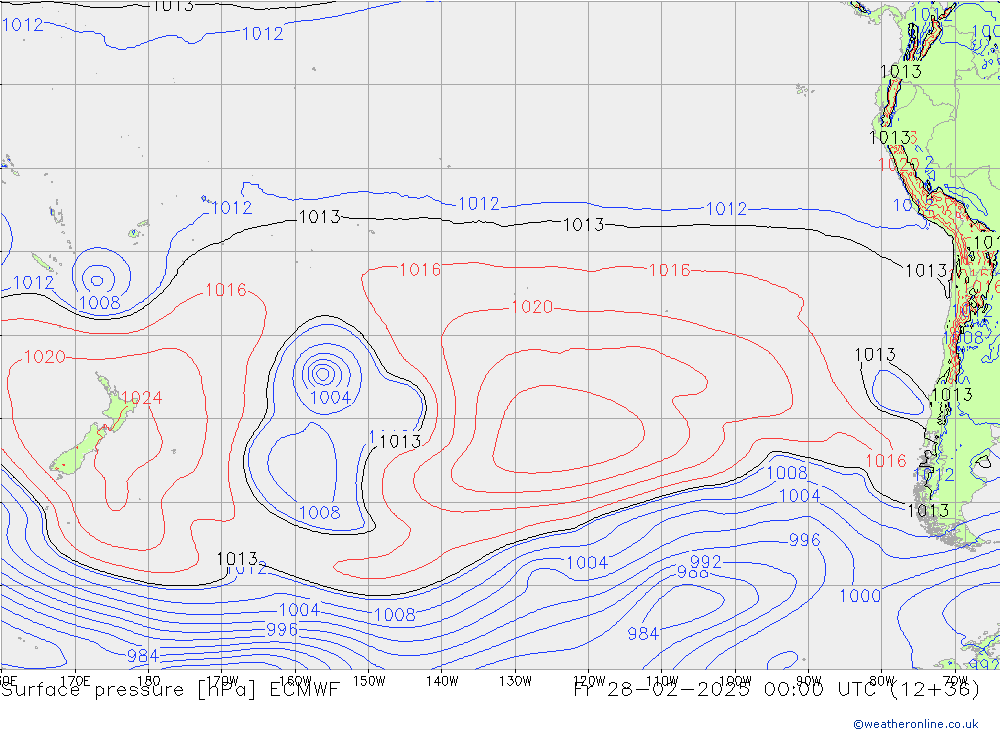Click the 'Fr 28-02-2025 00:00 UTC (12+36)' timestamp
1000x733 pixels.
point(777,690)
